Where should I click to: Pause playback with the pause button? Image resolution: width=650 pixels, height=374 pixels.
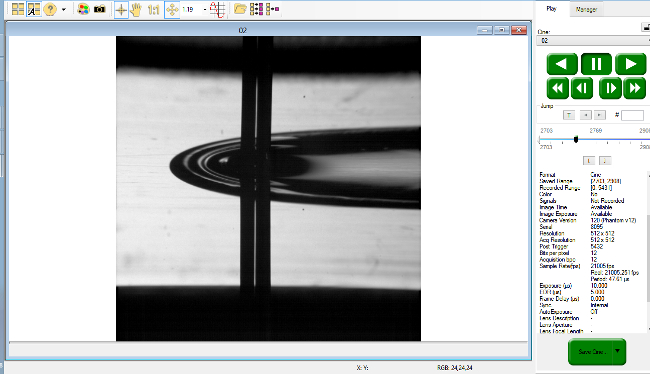click(596, 64)
